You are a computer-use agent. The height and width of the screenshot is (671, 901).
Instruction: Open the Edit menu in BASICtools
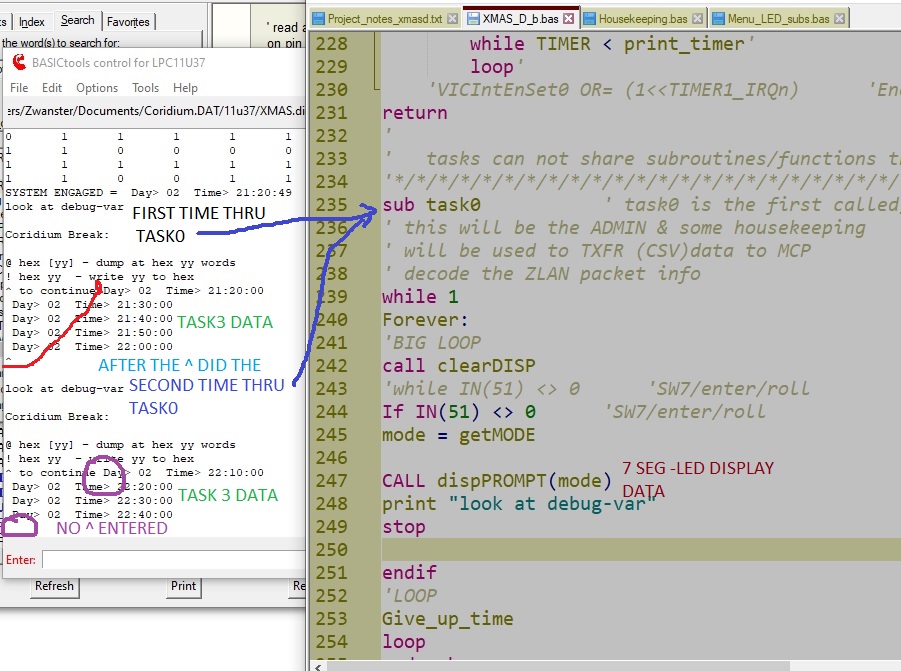pyautogui.click(x=52, y=88)
